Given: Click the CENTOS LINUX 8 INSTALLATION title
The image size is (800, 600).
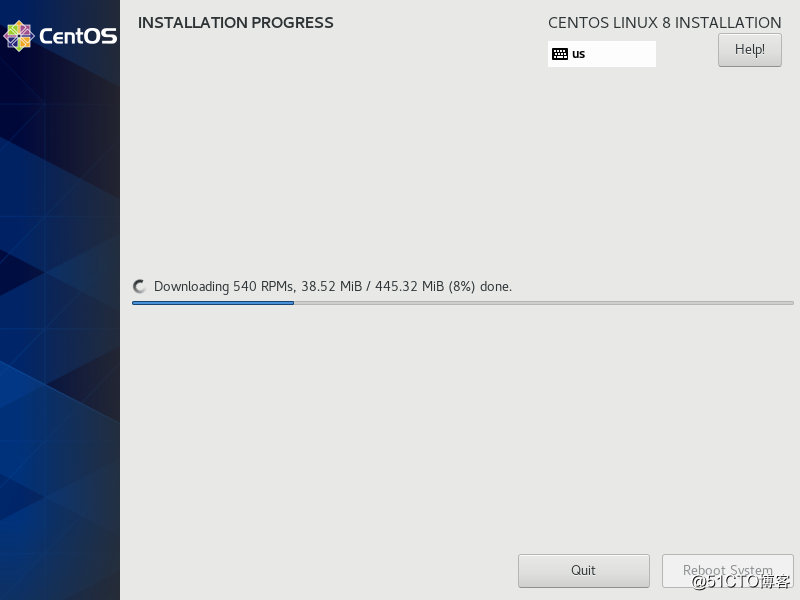Looking at the screenshot, I should (664, 23).
